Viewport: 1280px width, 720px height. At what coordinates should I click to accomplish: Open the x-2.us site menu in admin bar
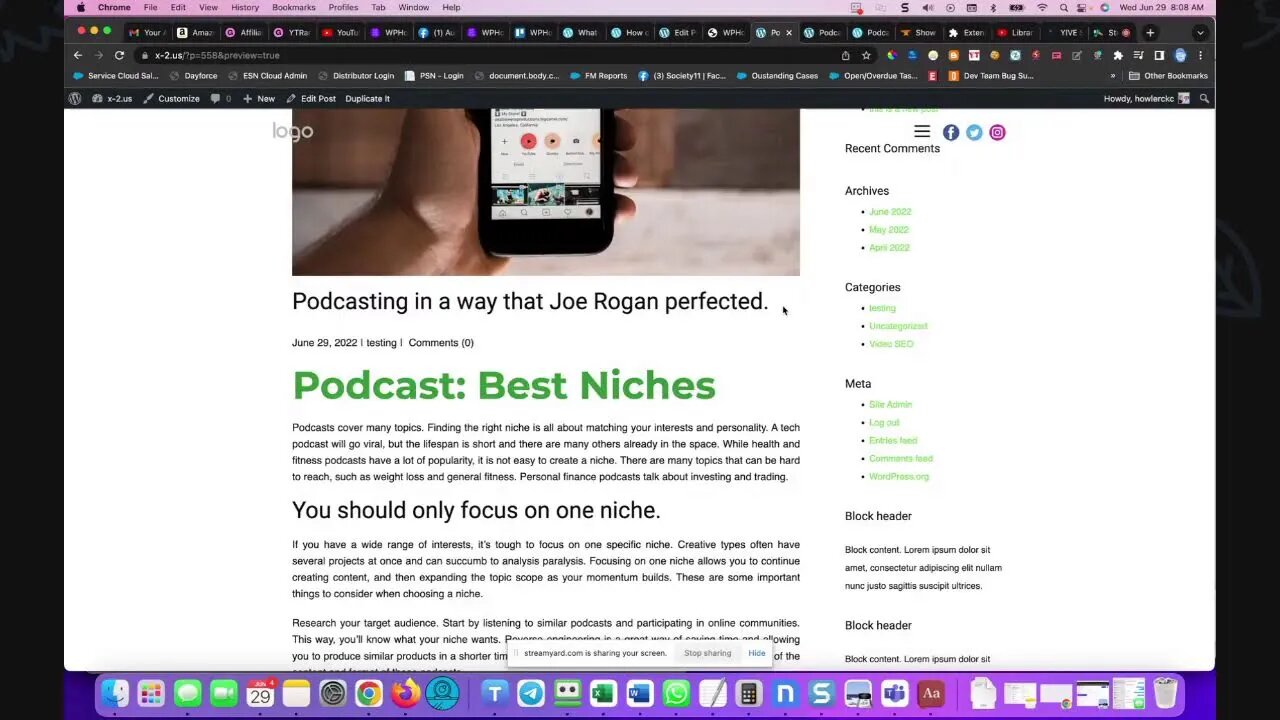click(x=112, y=98)
